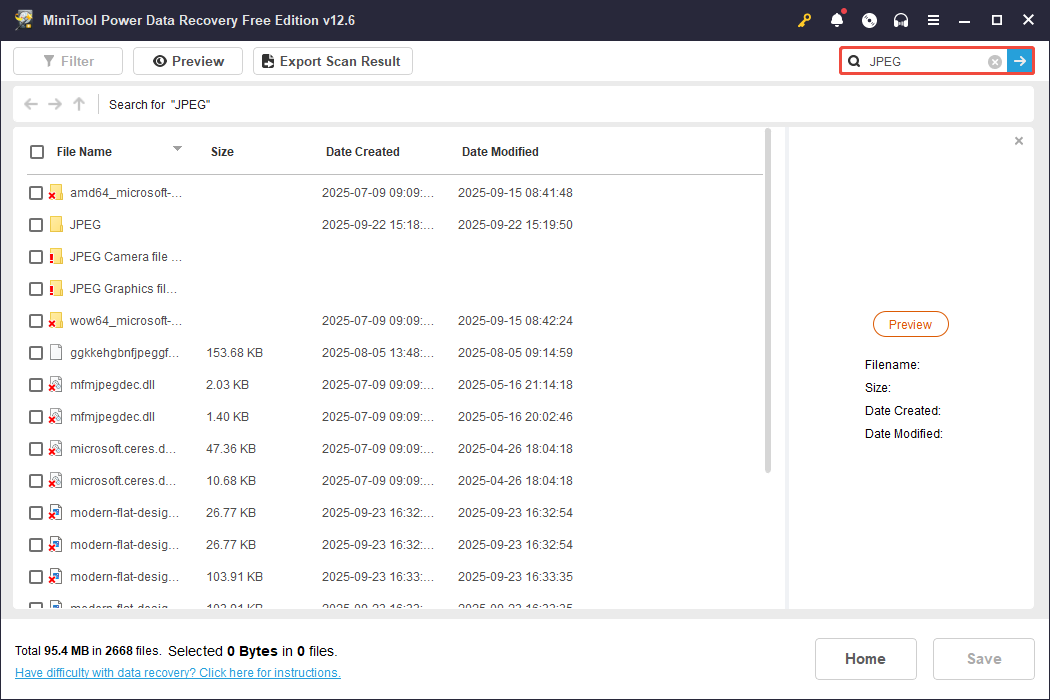This screenshot has width=1050, height=700.
Task: Open the data recovery instructions link
Action: [x=178, y=672]
